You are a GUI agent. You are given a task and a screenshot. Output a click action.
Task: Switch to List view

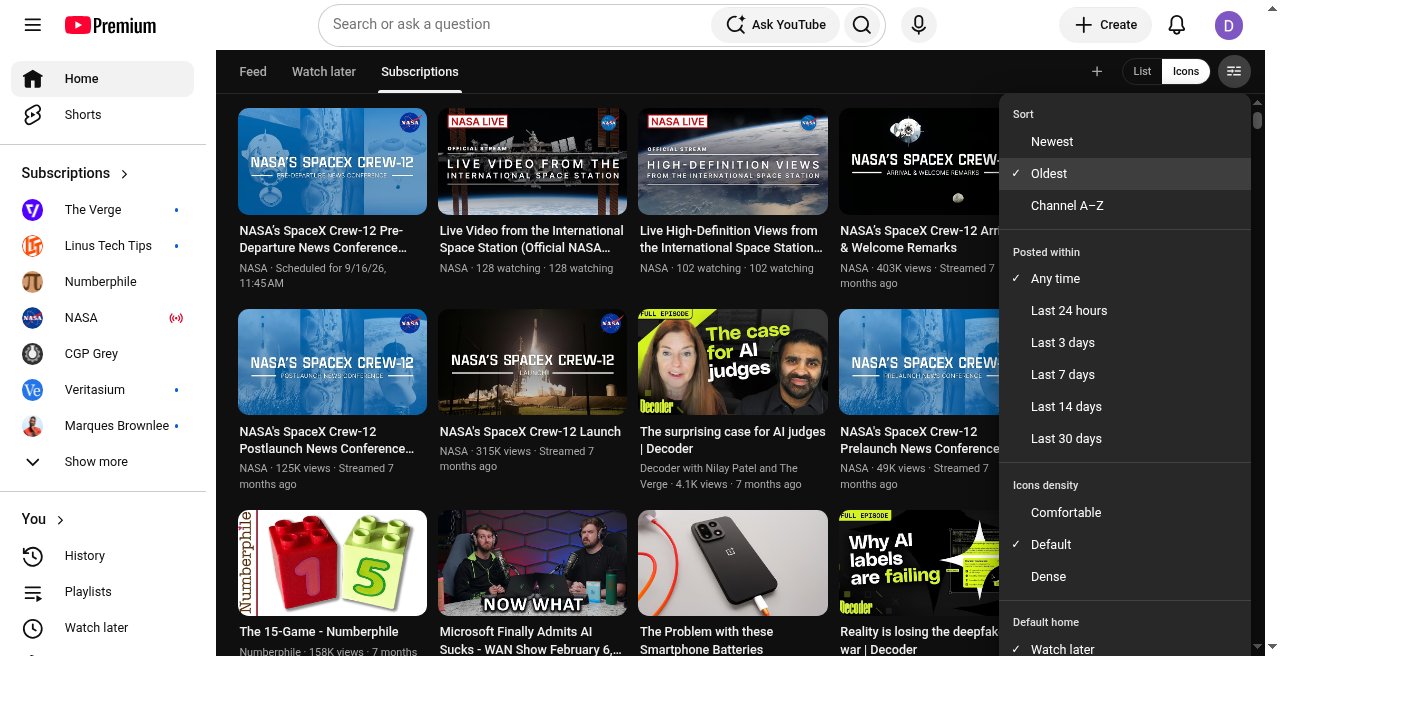(x=1142, y=71)
